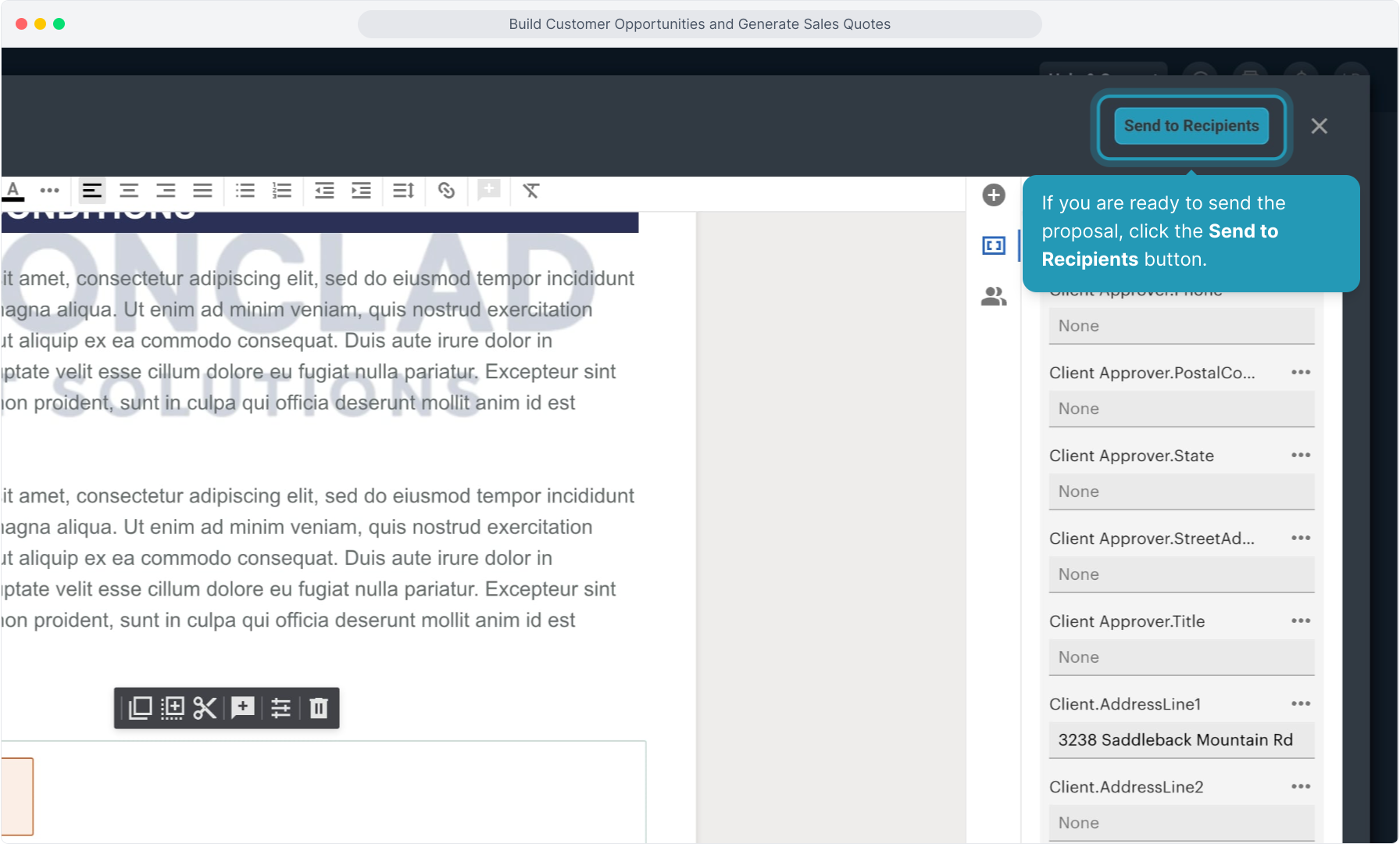The image size is (1400, 844).
Task: Open options for Client.AddressLine1
Action: point(1301,704)
